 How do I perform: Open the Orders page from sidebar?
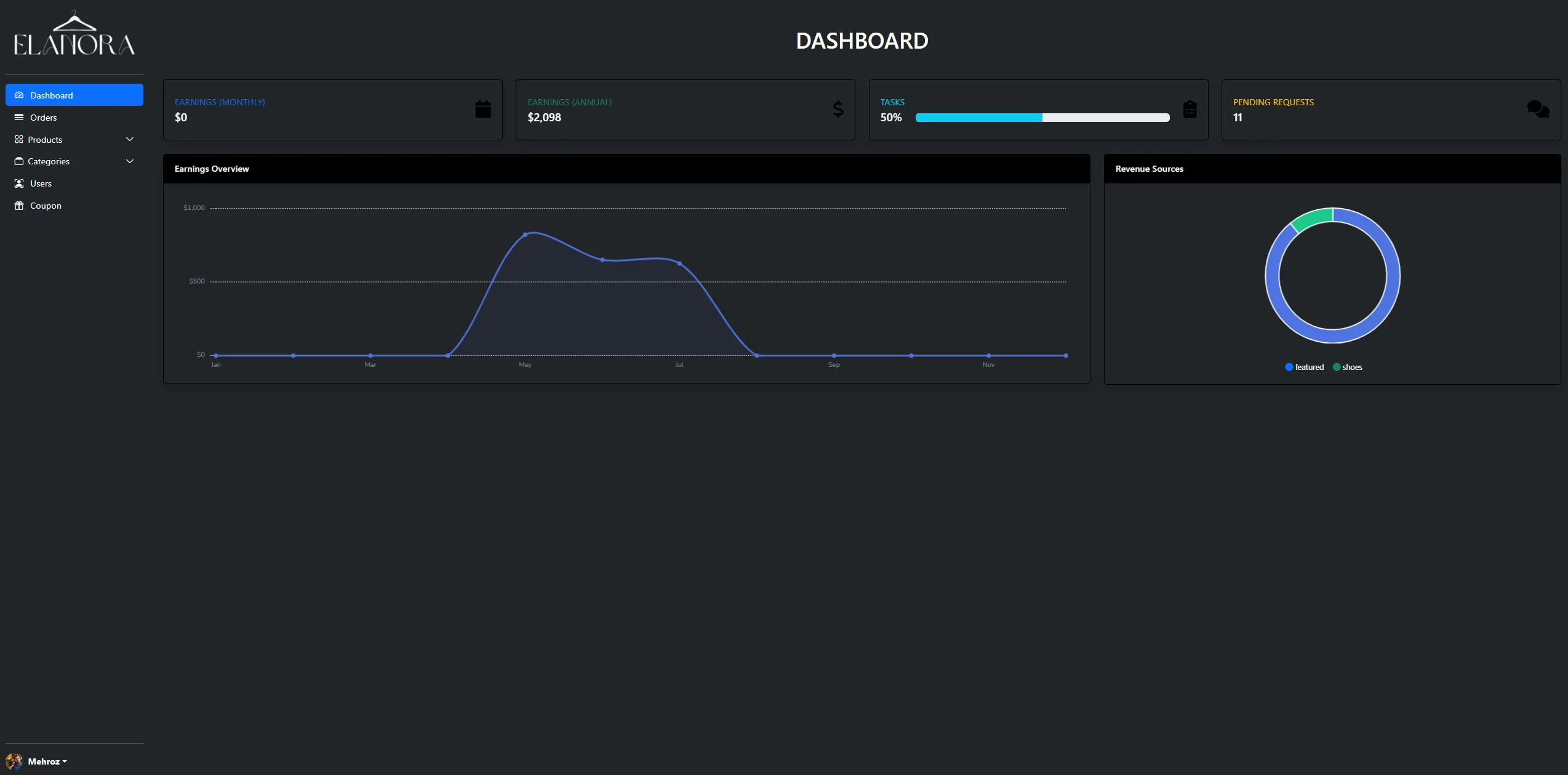(x=43, y=118)
